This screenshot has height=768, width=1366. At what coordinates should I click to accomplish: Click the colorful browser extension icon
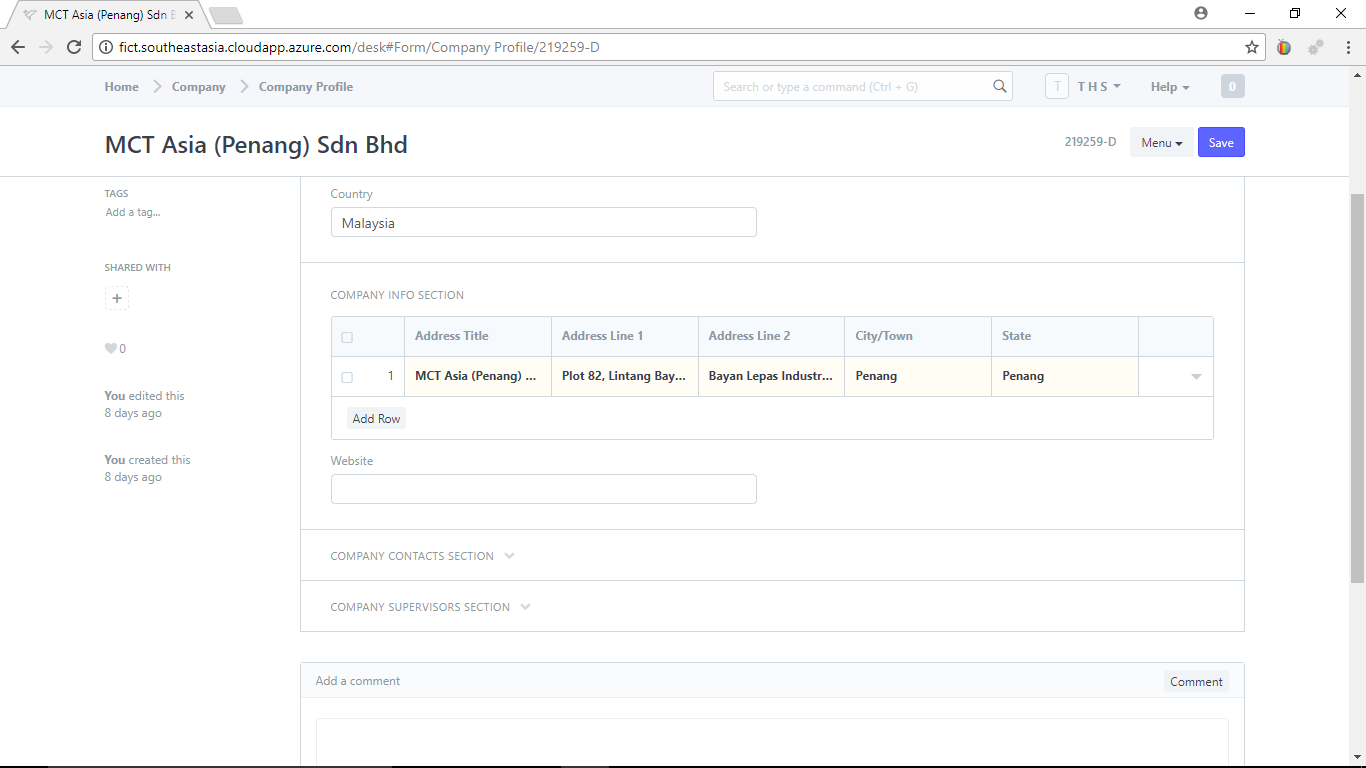coord(1284,47)
